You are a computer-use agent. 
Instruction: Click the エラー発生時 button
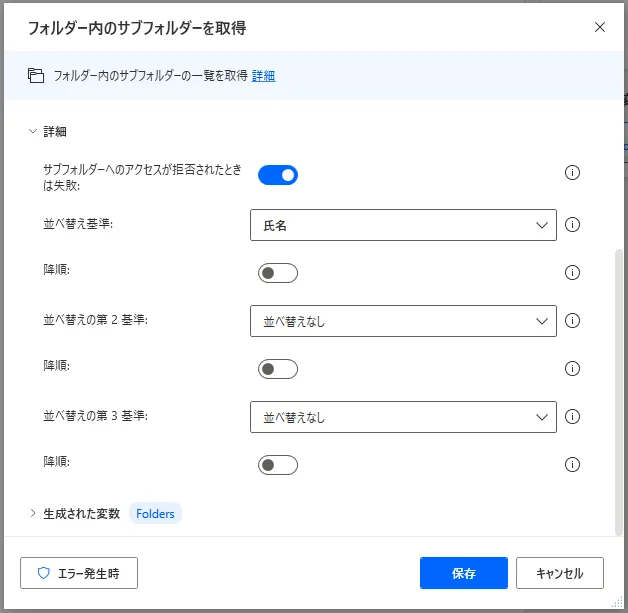[x=79, y=573]
